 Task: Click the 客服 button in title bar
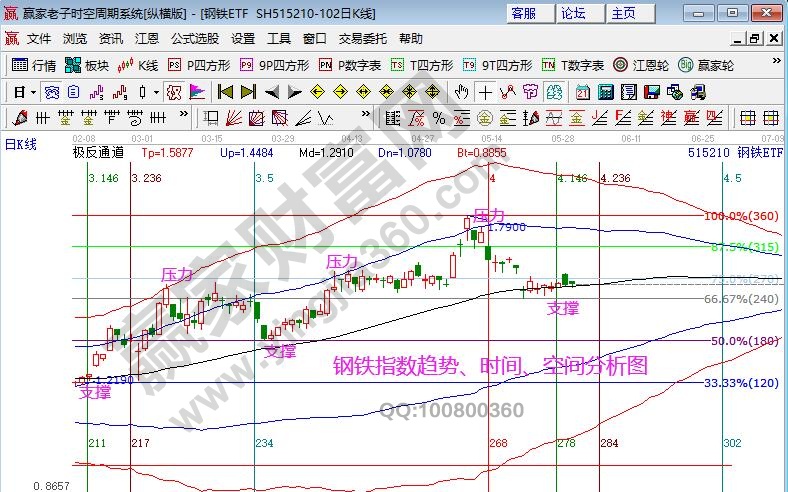[x=523, y=13]
